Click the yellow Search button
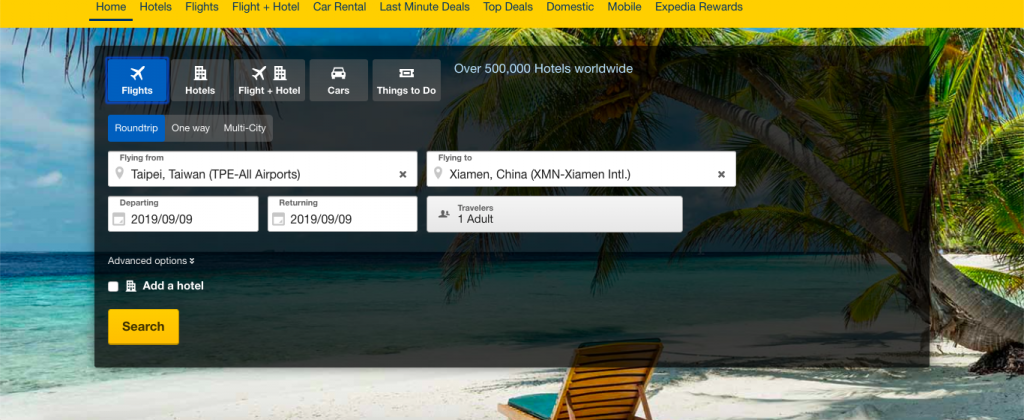Screen dimensions: 1024x420 tap(143, 327)
